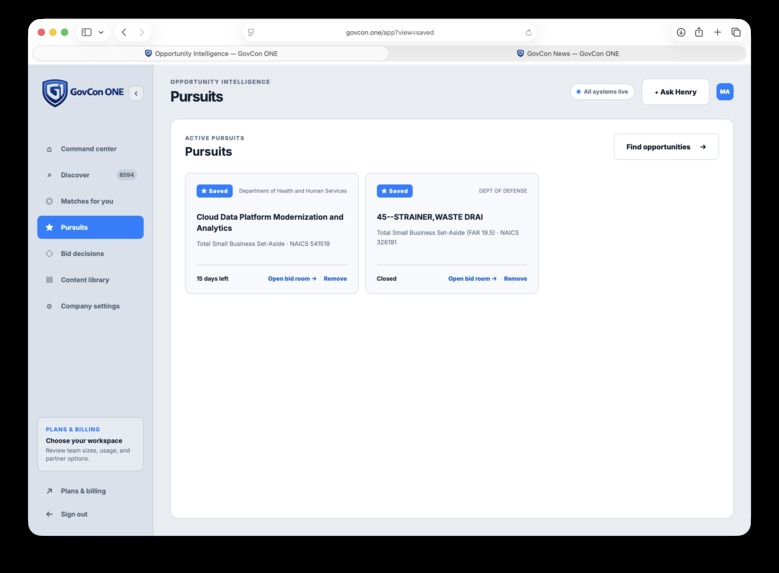779x573 pixels.
Task: Open the Ask Henry assistant
Action: [x=675, y=92]
